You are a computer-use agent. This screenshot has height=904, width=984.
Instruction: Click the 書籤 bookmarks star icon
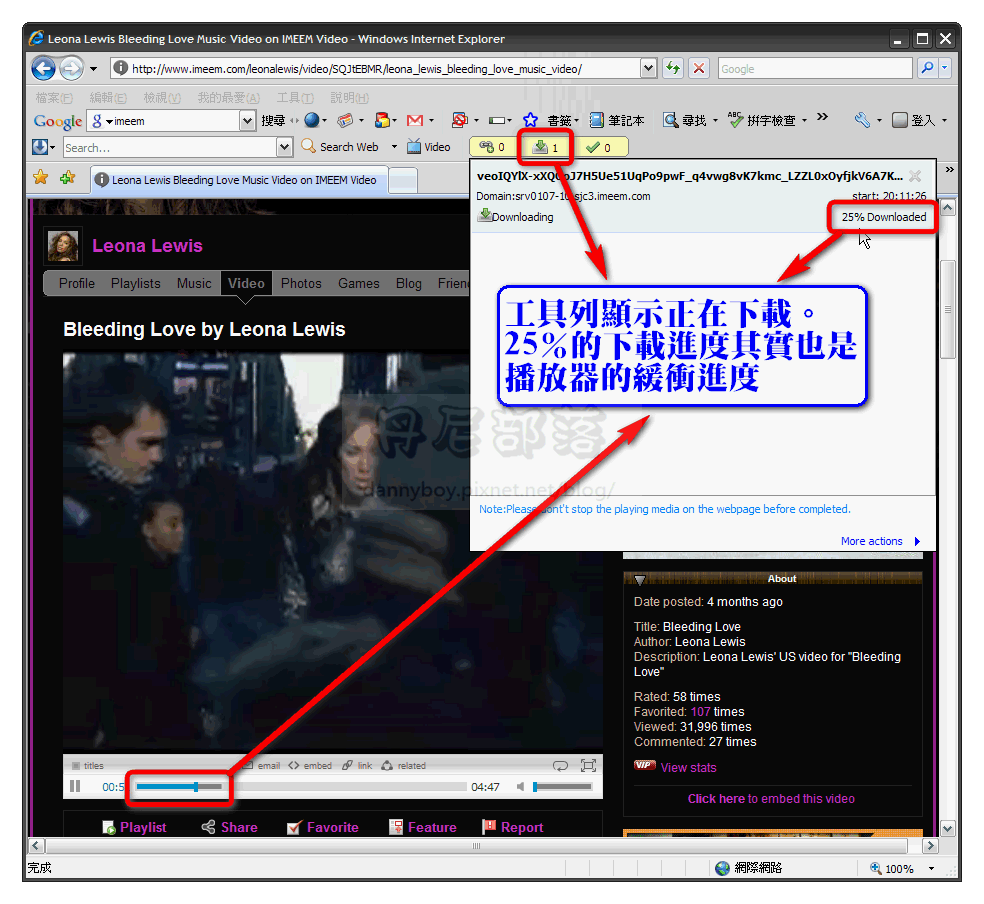tap(530, 120)
